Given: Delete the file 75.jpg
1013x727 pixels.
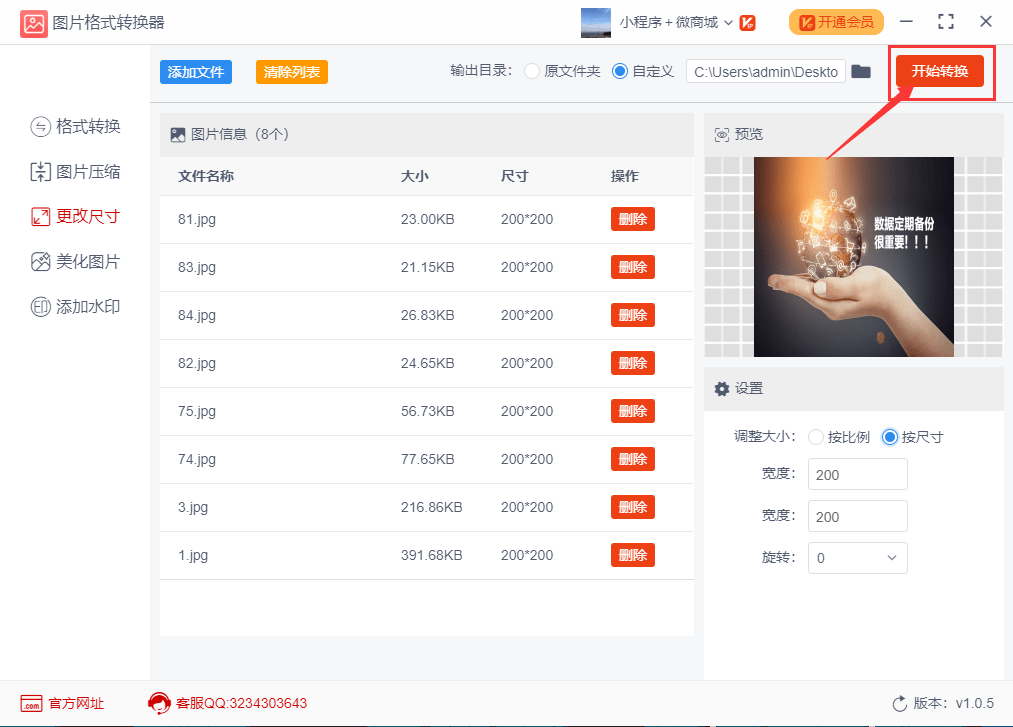Looking at the screenshot, I should (x=632, y=411).
